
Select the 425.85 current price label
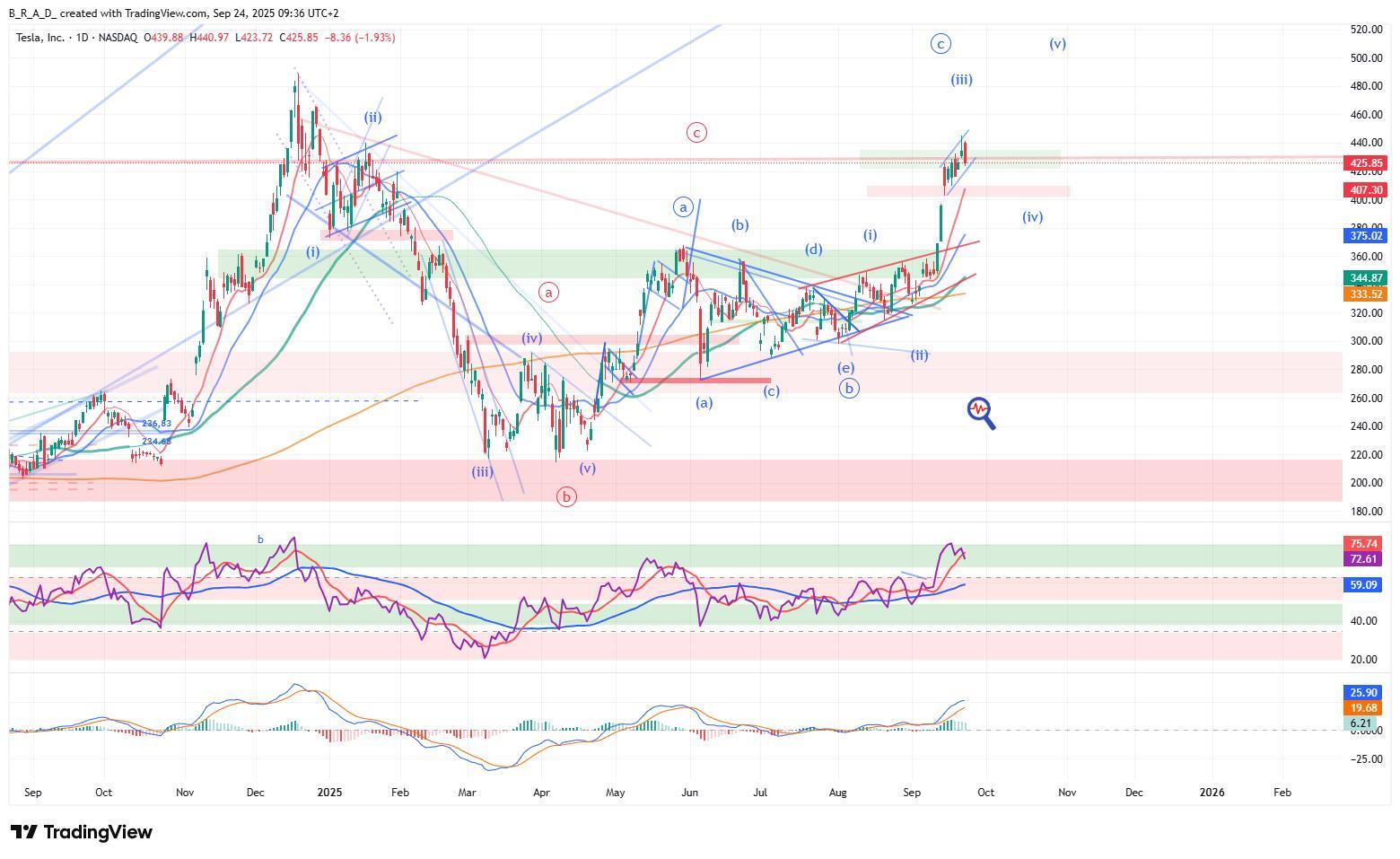tap(1363, 164)
